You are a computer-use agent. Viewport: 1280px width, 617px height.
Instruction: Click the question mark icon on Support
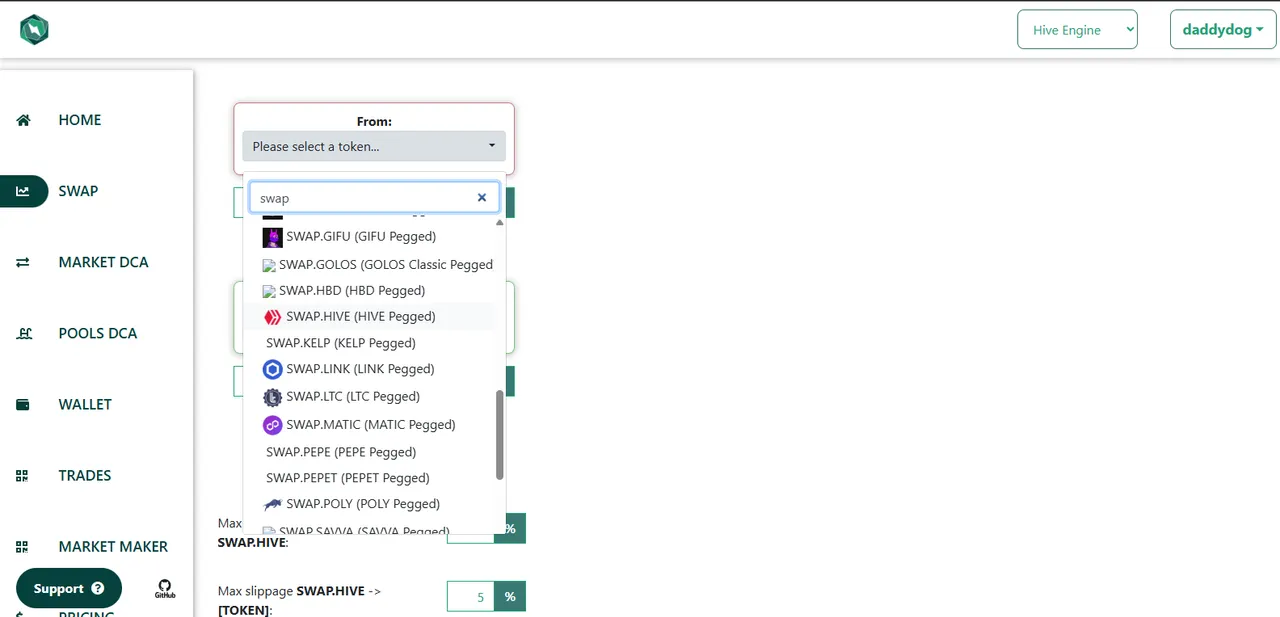click(x=97, y=589)
